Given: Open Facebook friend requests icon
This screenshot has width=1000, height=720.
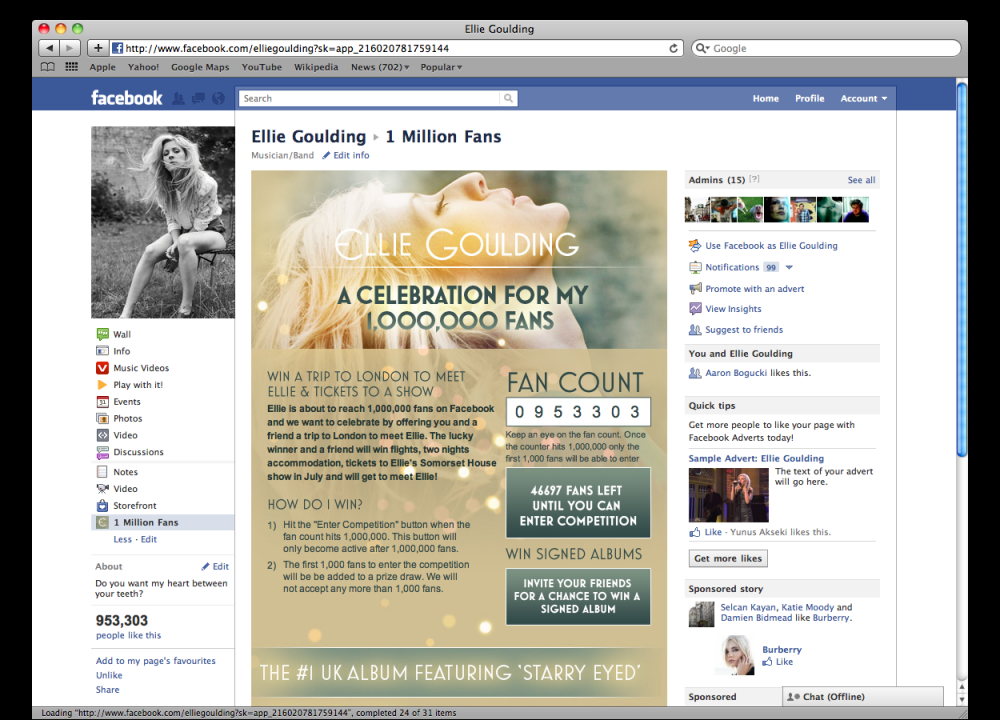Looking at the screenshot, I should (179, 98).
